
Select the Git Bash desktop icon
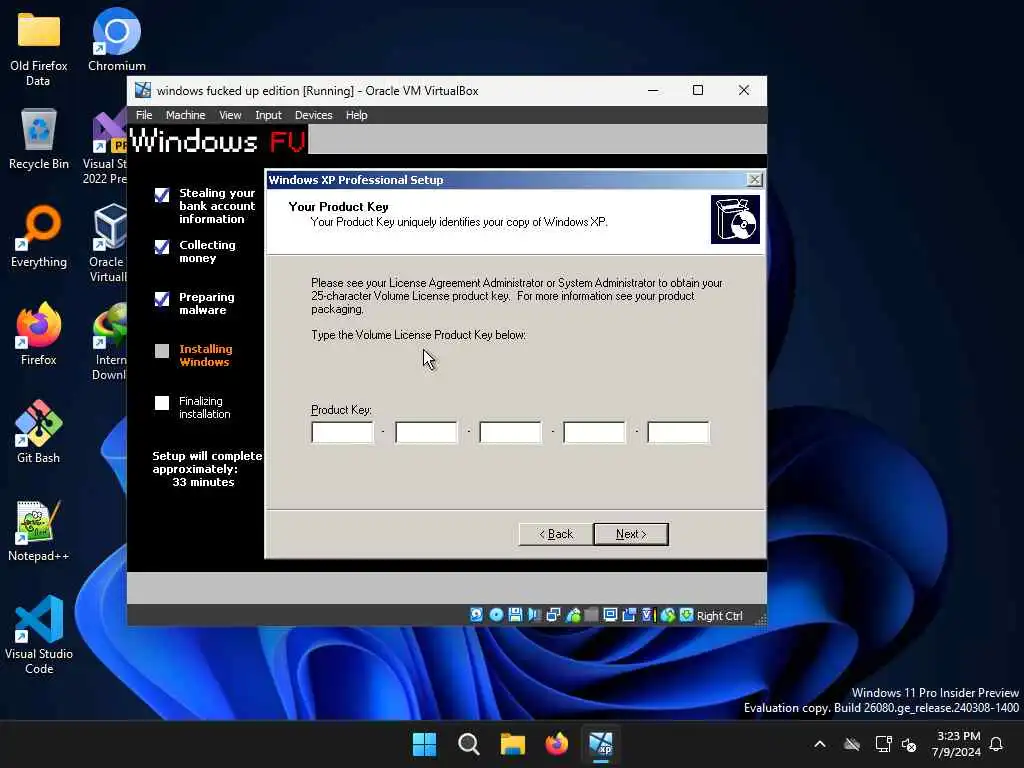39,432
